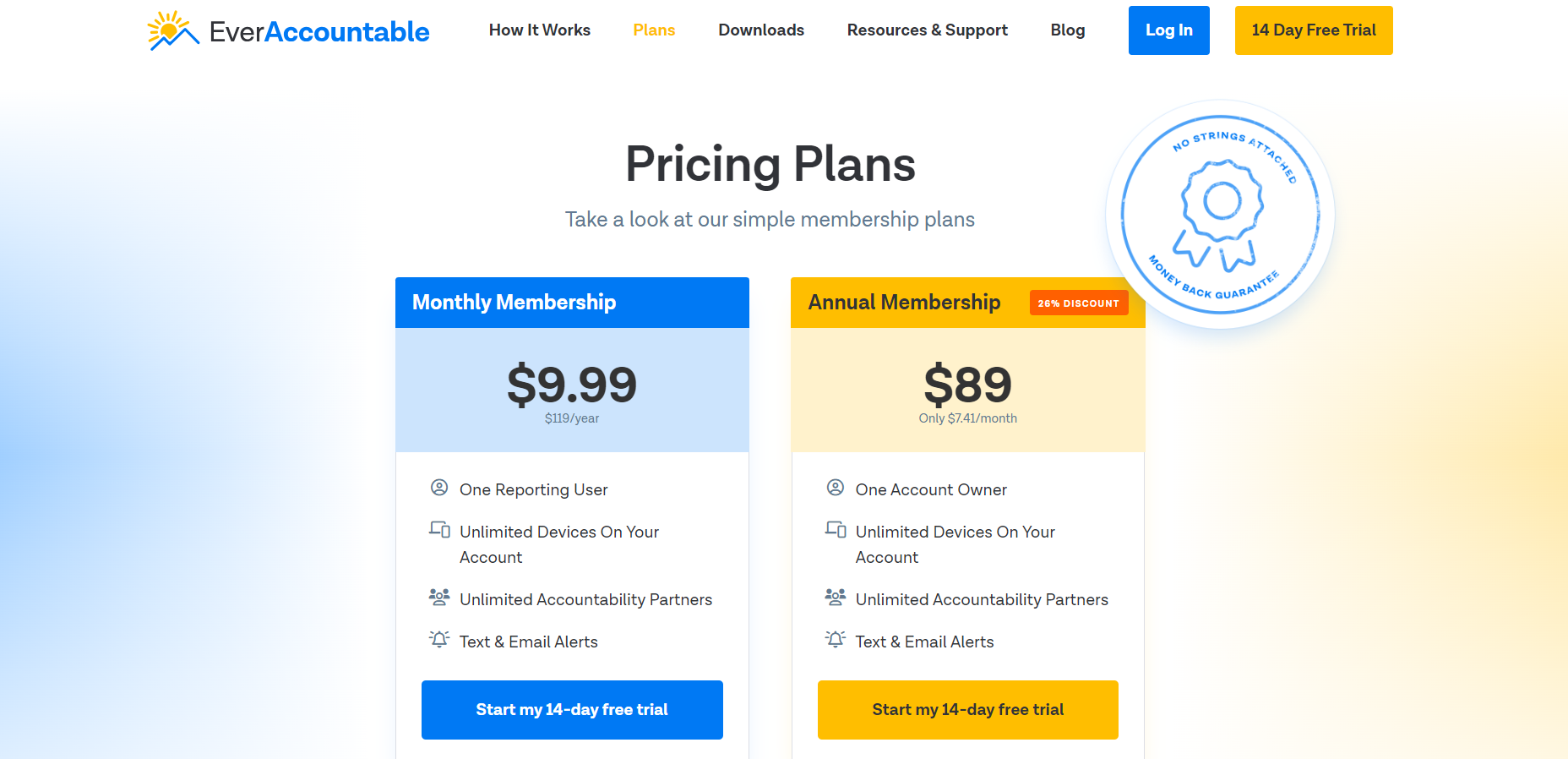Click the Log In button
The width and height of the screenshot is (1568, 759).
coord(1168,30)
